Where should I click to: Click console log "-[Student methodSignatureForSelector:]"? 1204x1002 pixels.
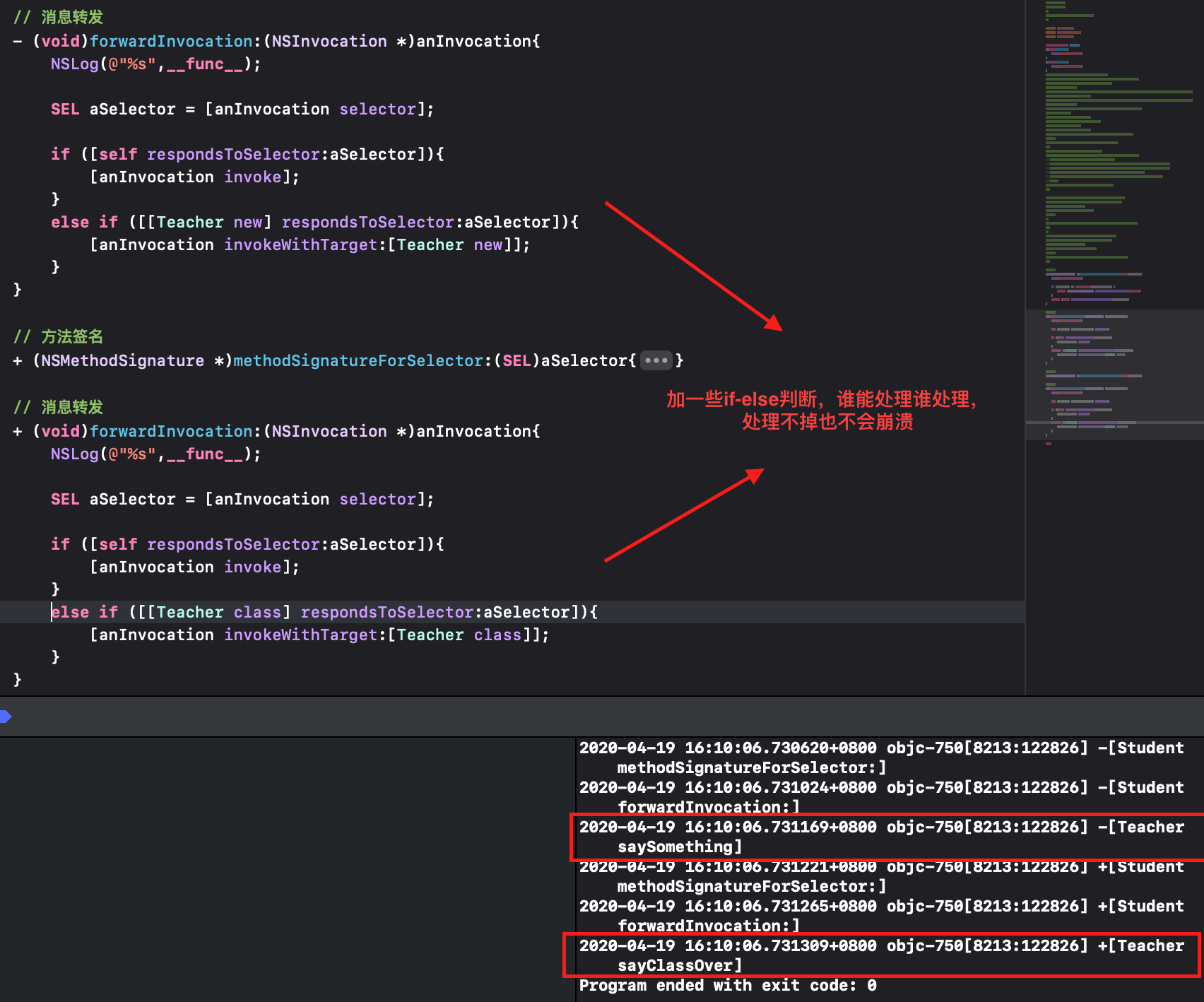point(882,758)
